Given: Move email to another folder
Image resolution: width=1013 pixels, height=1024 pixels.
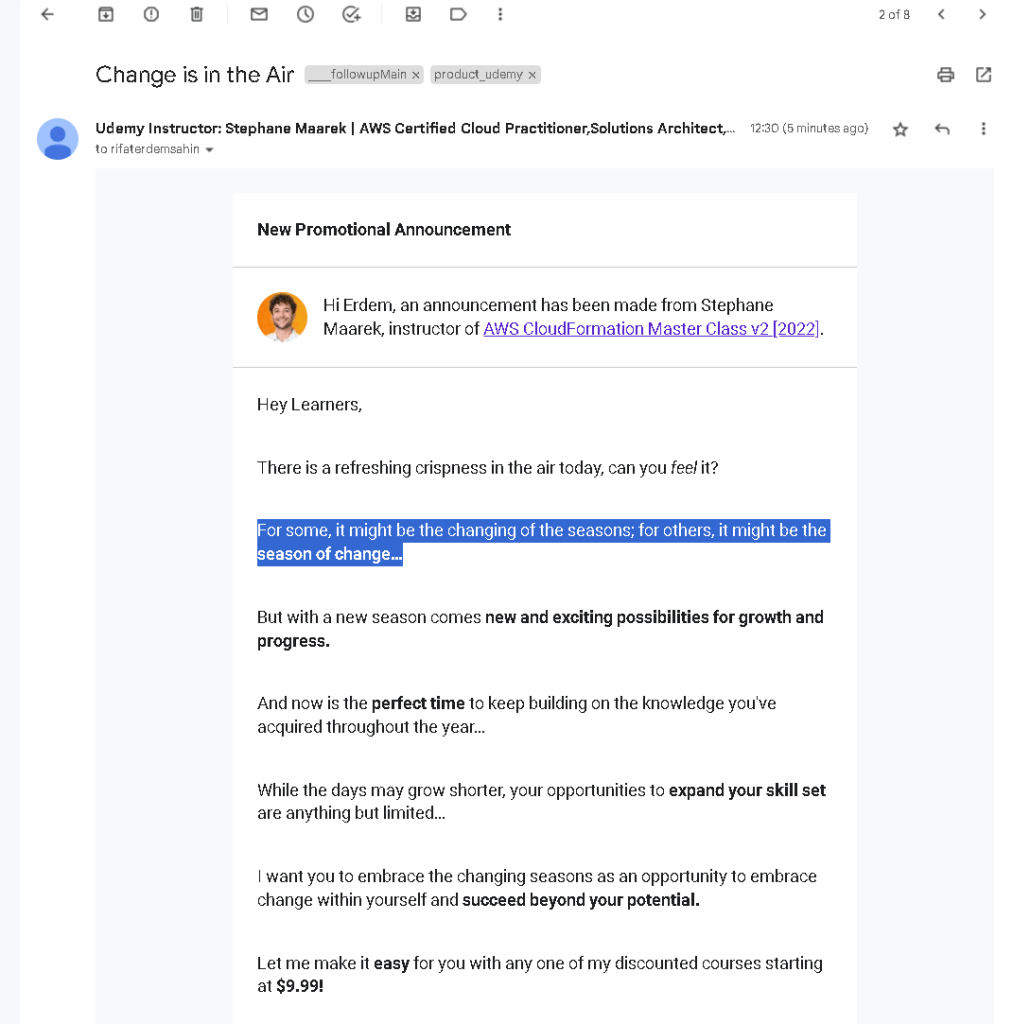Looking at the screenshot, I should [413, 14].
